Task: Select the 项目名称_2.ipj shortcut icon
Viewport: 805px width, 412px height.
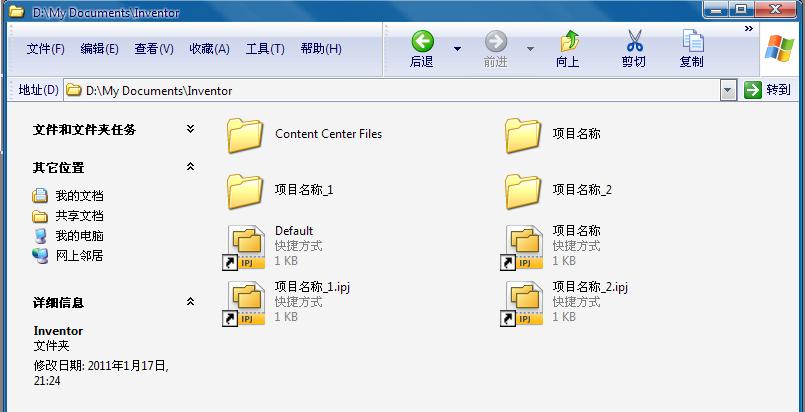Action: click(522, 303)
